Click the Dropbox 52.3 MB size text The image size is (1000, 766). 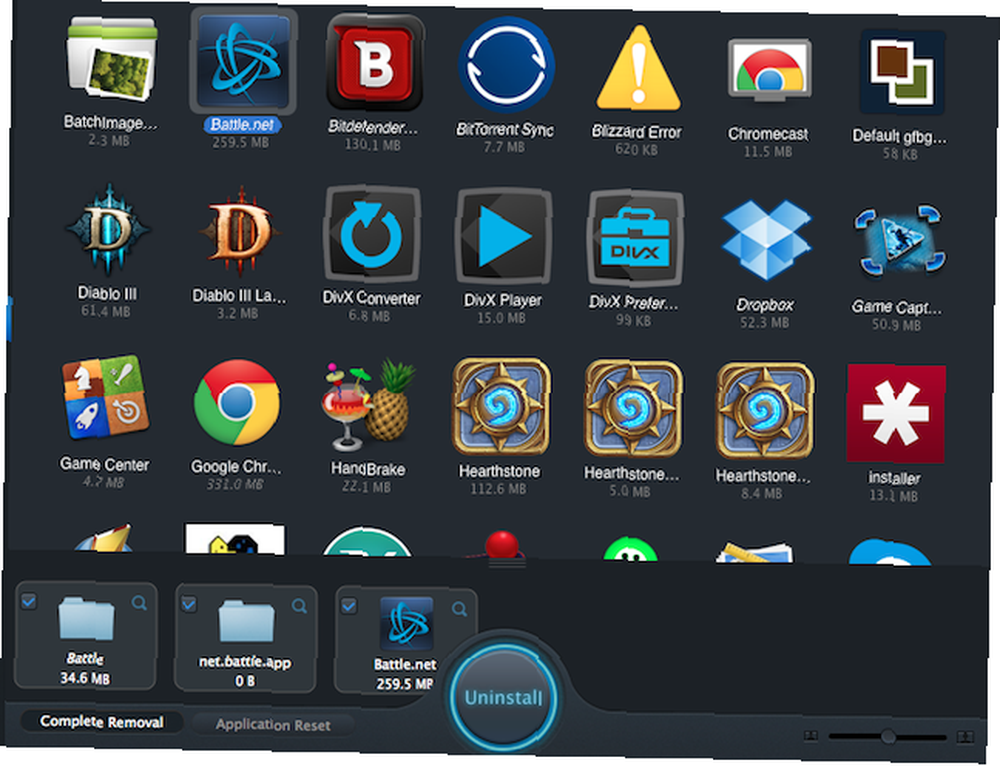(x=765, y=323)
